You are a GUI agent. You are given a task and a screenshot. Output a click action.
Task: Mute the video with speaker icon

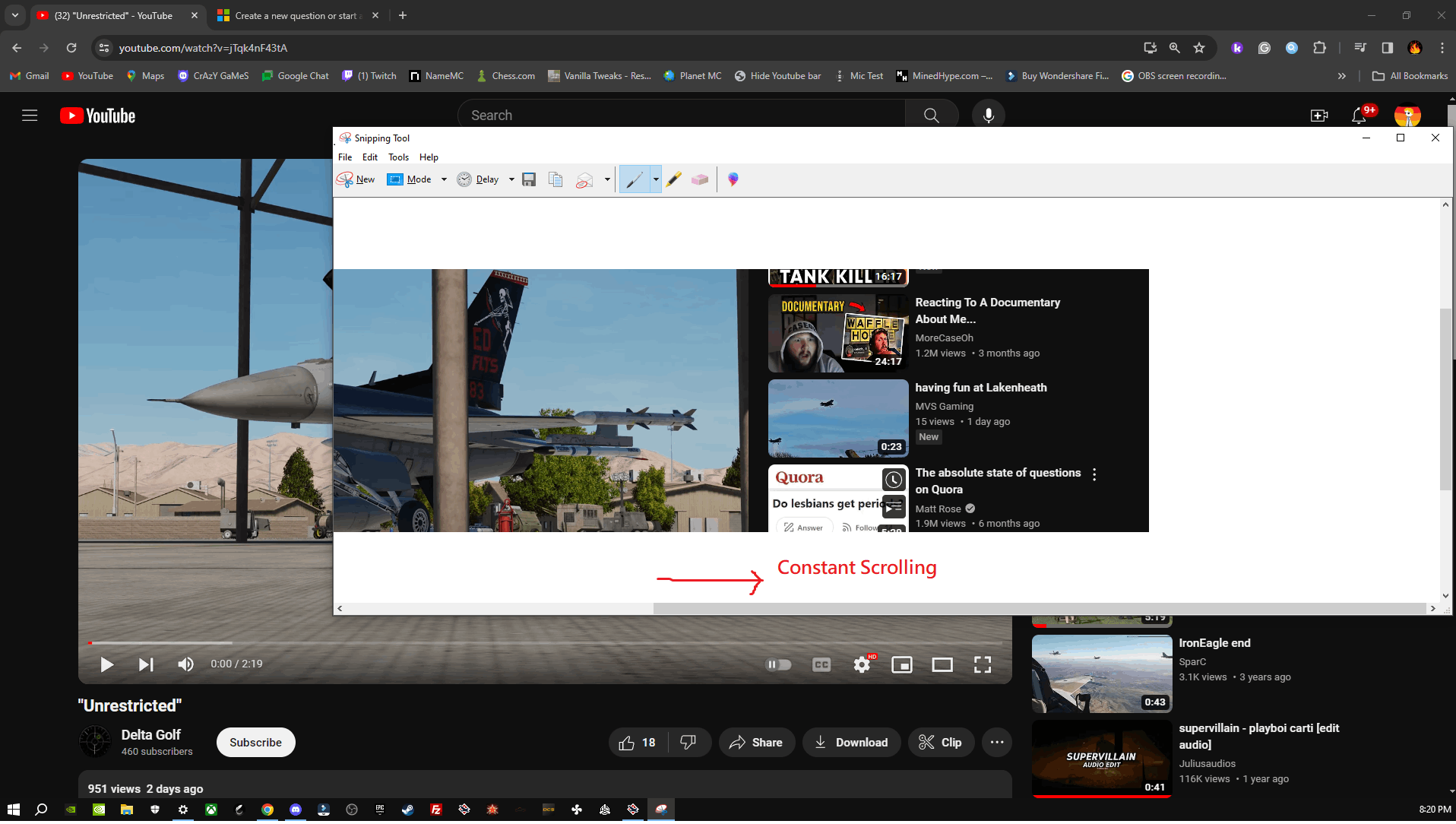(x=185, y=665)
